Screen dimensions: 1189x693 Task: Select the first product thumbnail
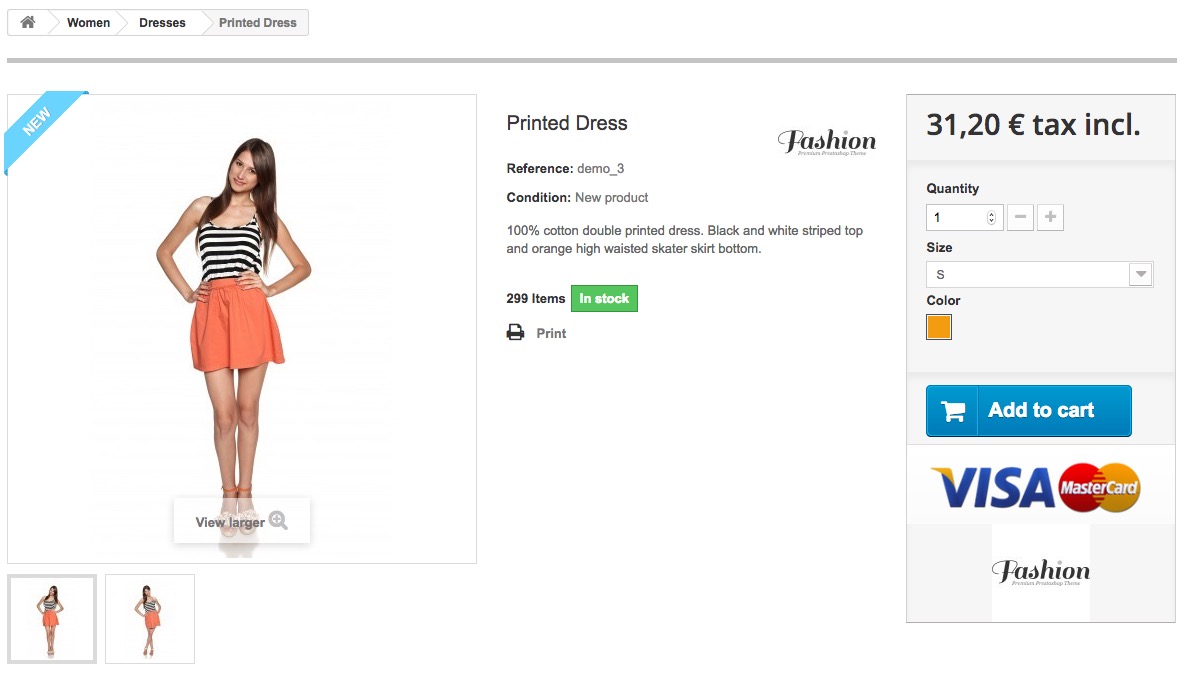point(52,618)
